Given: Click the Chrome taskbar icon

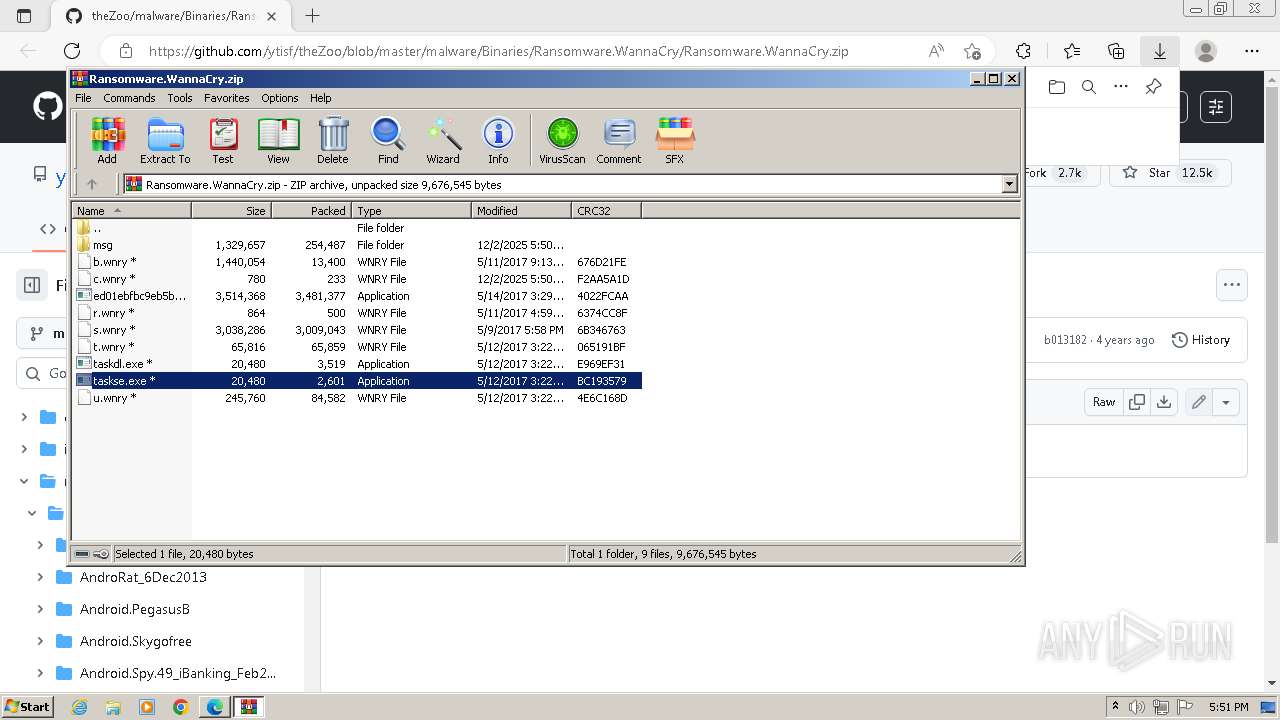Looking at the screenshot, I should pos(180,707).
